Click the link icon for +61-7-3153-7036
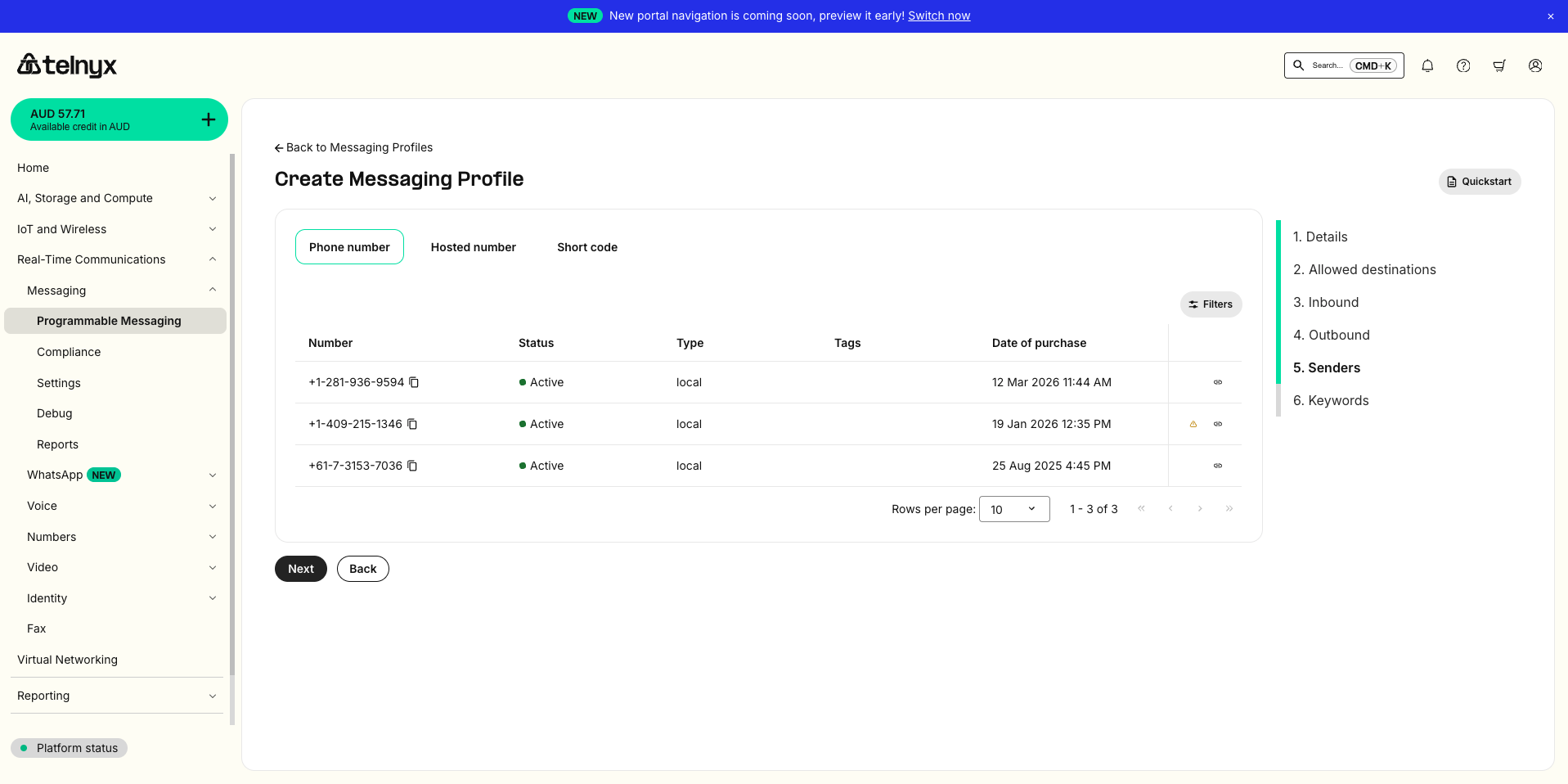The height and width of the screenshot is (784, 1568). click(1218, 466)
